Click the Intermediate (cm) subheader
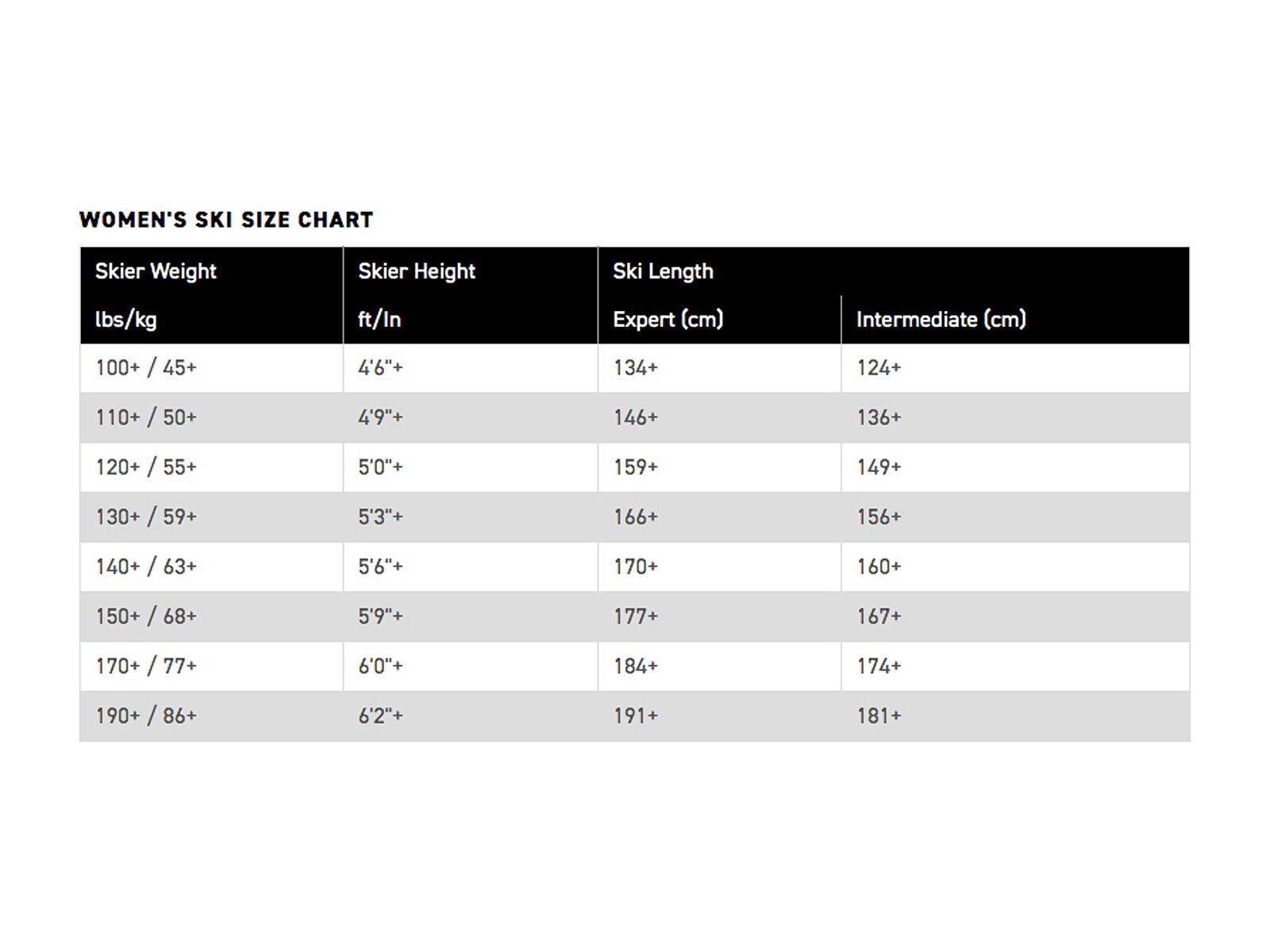The image size is (1270, 952). click(x=941, y=320)
